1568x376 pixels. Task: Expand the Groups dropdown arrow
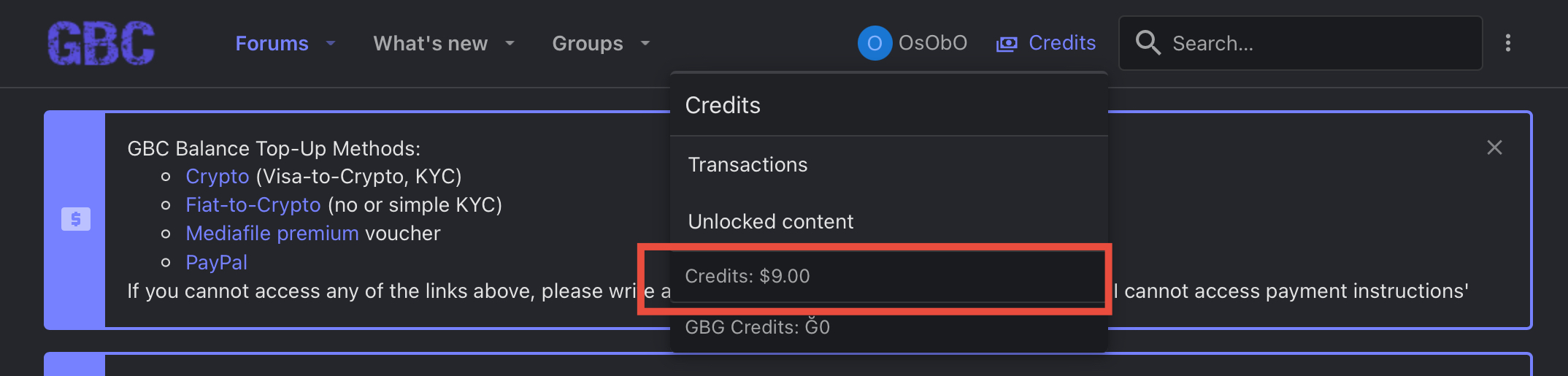[x=645, y=43]
